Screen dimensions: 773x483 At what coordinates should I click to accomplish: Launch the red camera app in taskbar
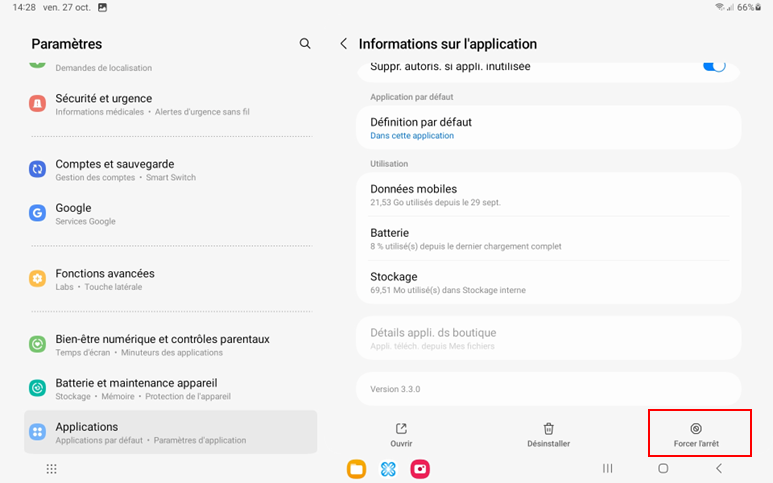pos(420,469)
